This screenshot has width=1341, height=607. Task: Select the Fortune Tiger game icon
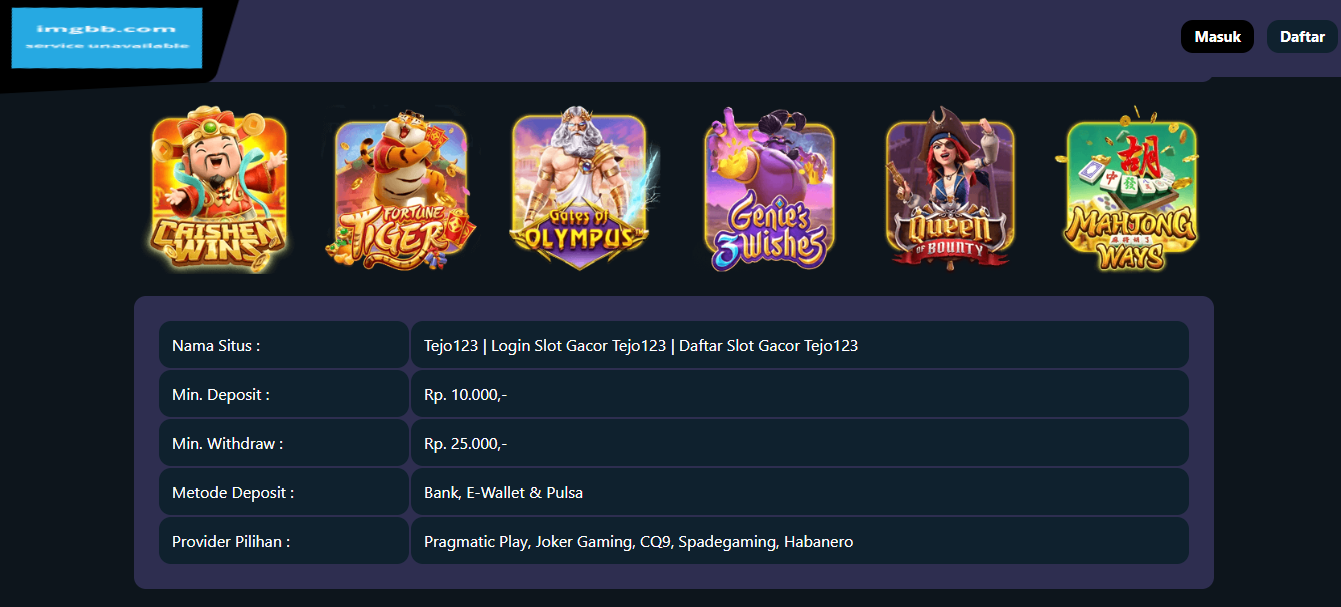point(400,190)
